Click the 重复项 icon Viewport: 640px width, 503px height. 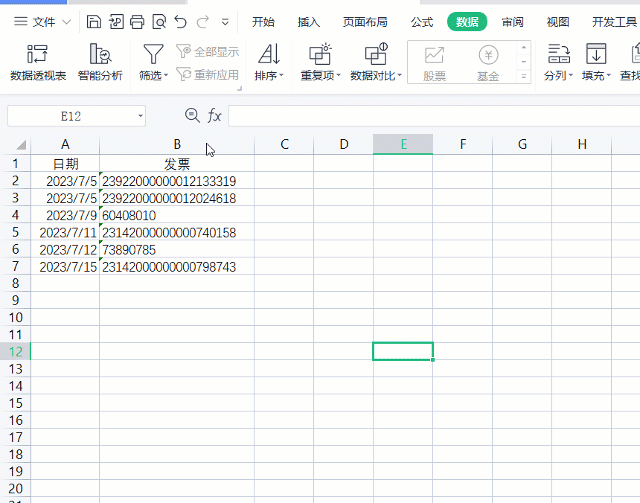coord(320,54)
